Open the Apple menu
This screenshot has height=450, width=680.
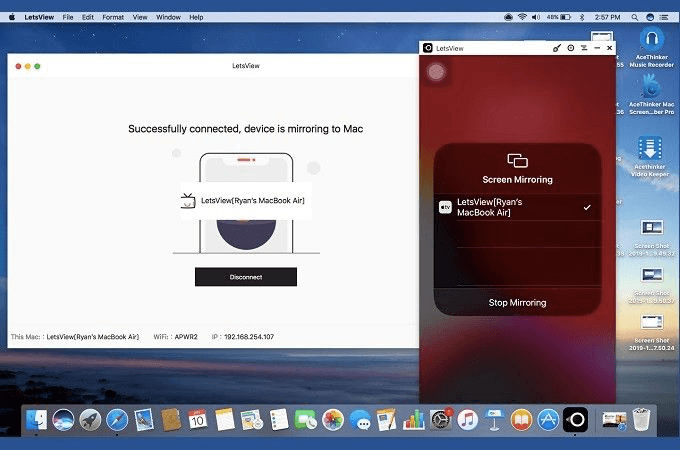click(12, 17)
